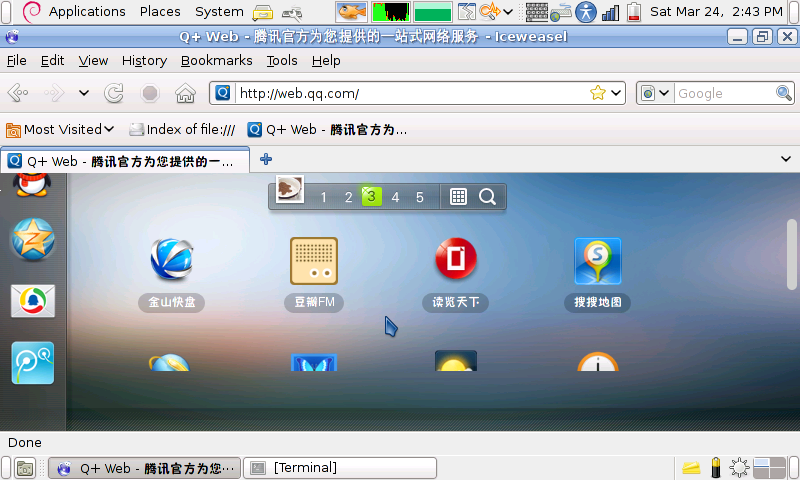Click the QQ penguin icon in sidebar
The height and width of the screenshot is (480, 800).
(x=32, y=185)
